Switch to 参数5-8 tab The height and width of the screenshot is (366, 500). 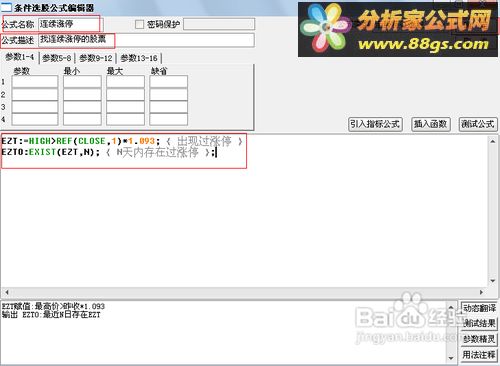(57, 58)
